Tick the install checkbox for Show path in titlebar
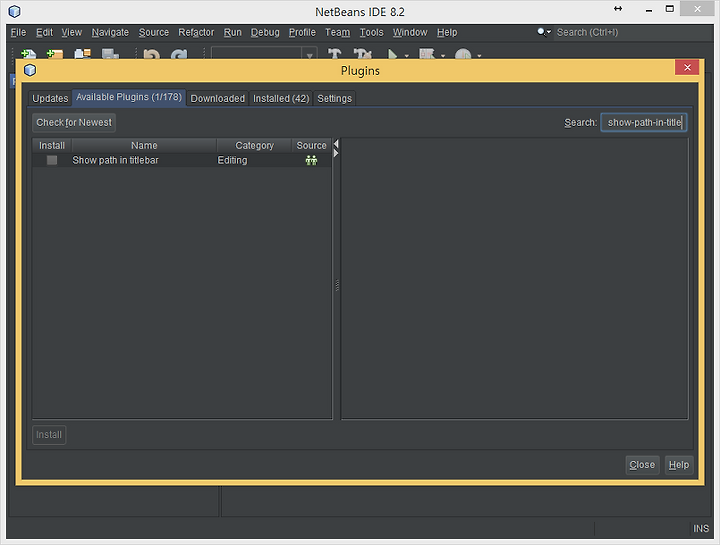720x545 pixels. pyautogui.click(x=52, y=160)
